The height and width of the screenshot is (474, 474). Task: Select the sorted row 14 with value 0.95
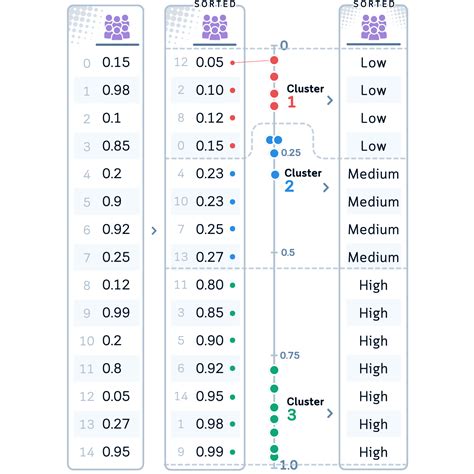(205, 396)
